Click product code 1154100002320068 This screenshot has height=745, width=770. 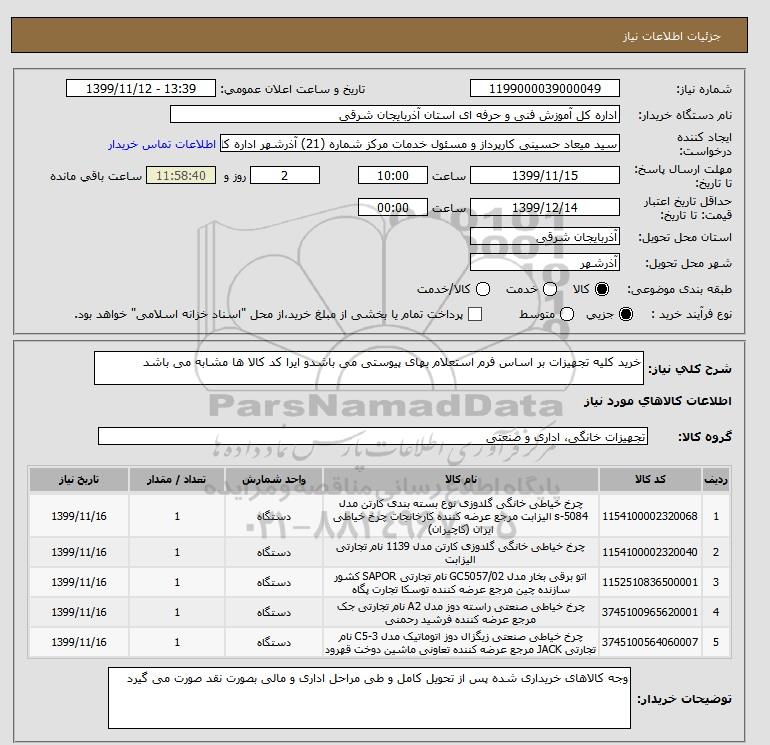click(x=650, y=516)
